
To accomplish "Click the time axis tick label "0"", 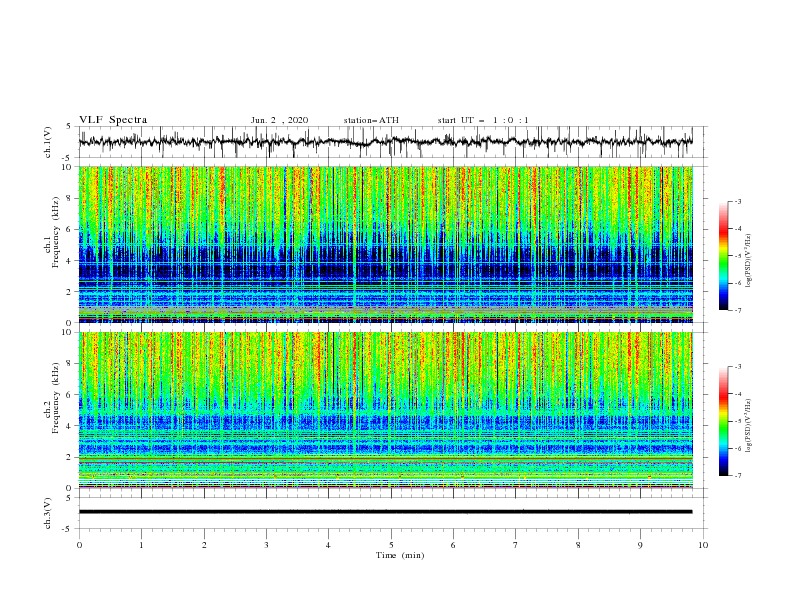I will coord(79,545).
